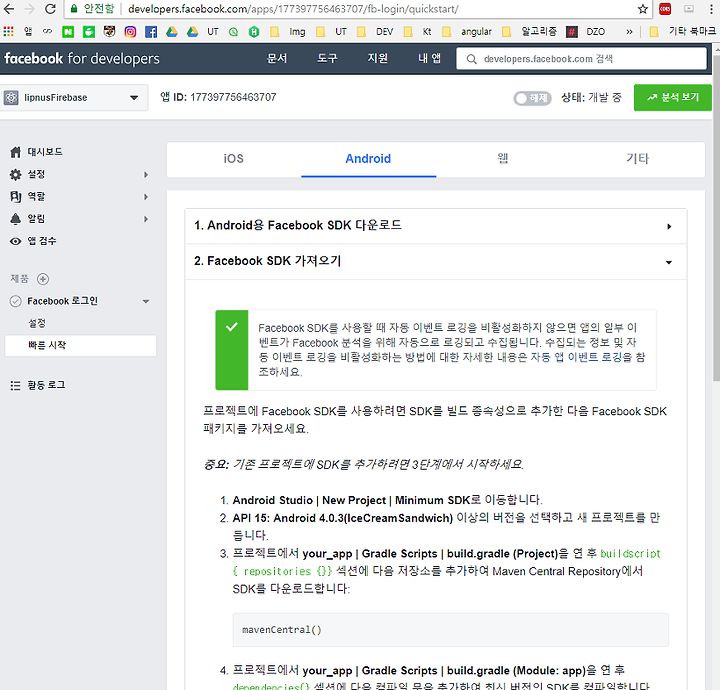Open the DEV bookmark folder
Viewport: 720px width, 690px height.
(375, 31)
